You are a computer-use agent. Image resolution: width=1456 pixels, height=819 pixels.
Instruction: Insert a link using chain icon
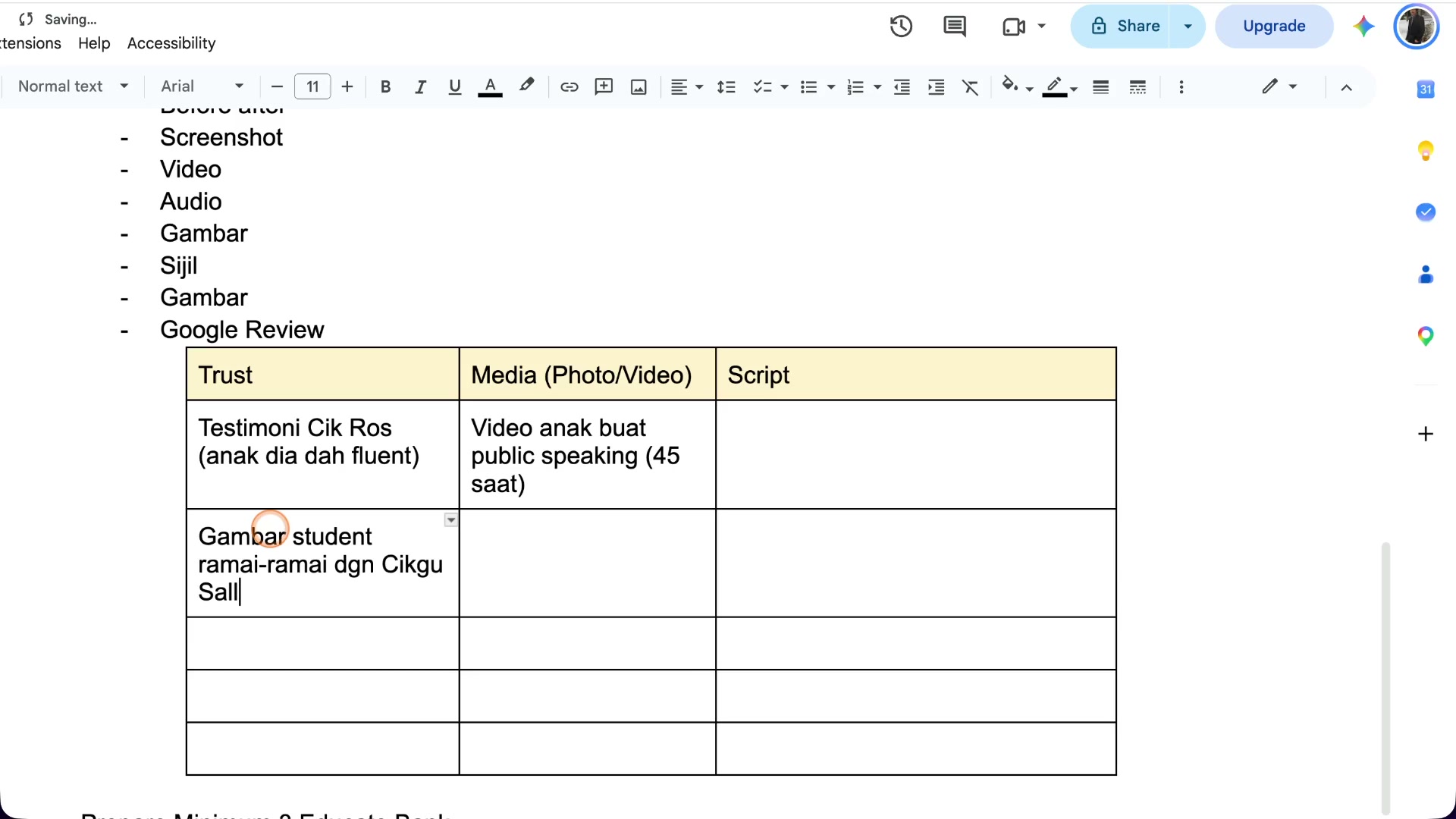click(569, 87)
